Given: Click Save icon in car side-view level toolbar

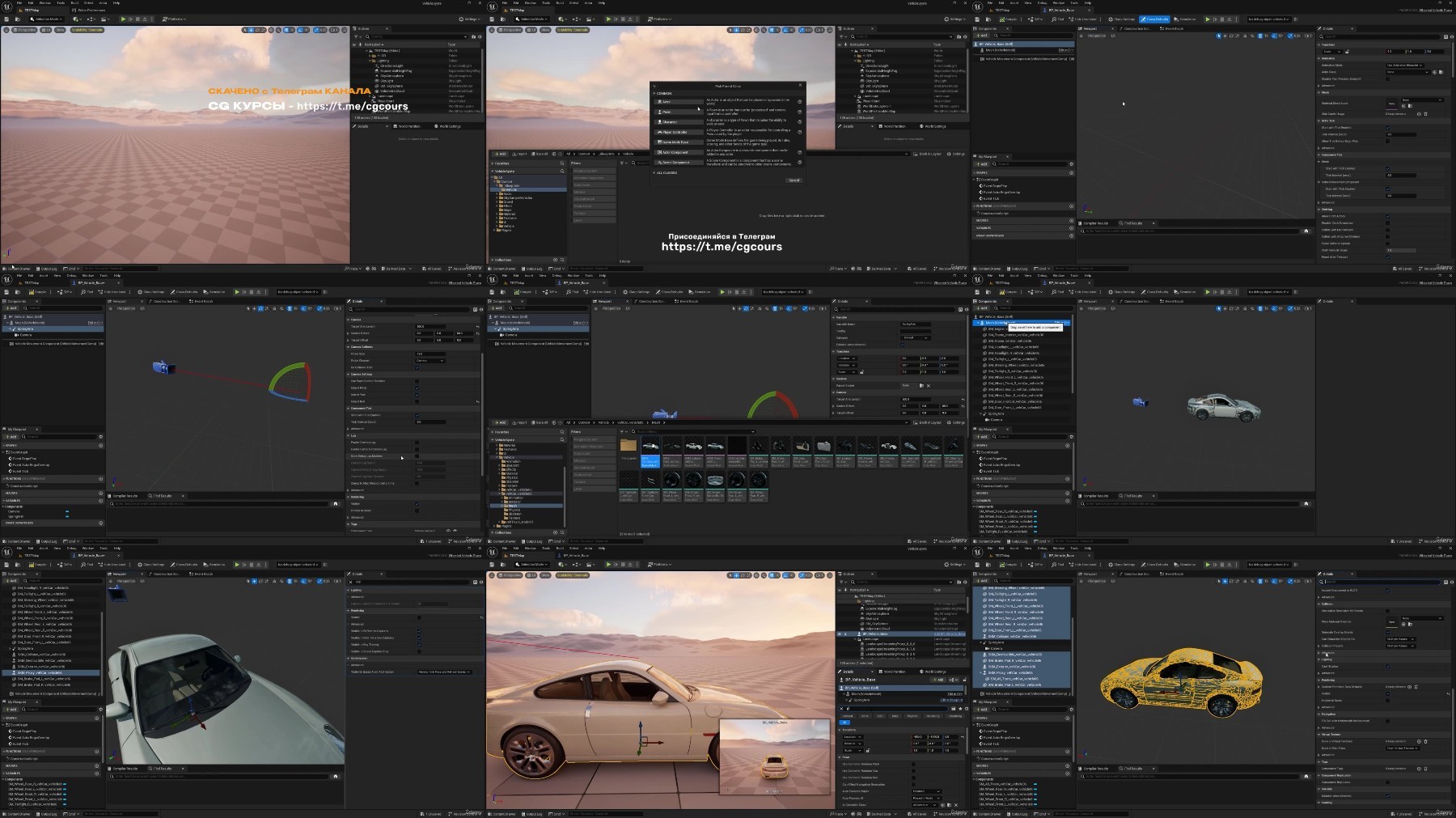Looking at the screenshot, I should click(x=492, y=564).
